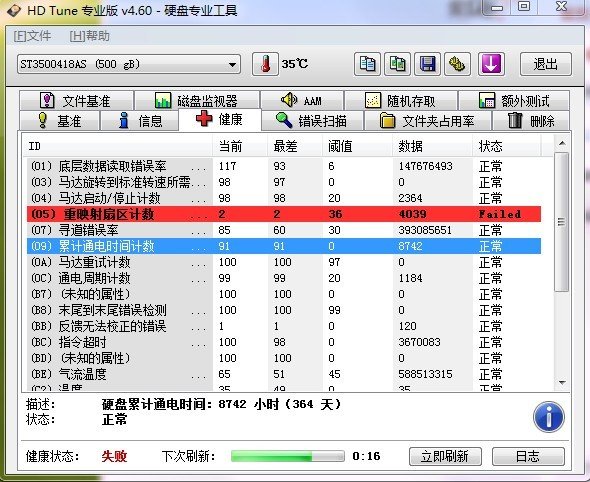Click the copy screenshot icon in toolbar
The height and width of the screenshot is (482, 590).
point(397,64)
